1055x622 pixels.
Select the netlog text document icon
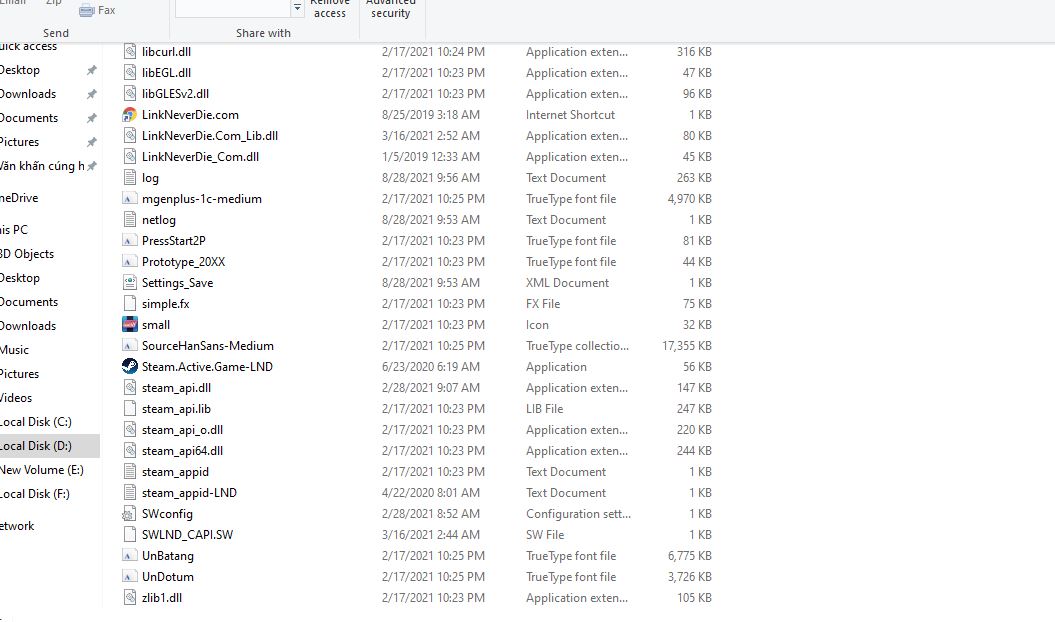tap(129, 220)
